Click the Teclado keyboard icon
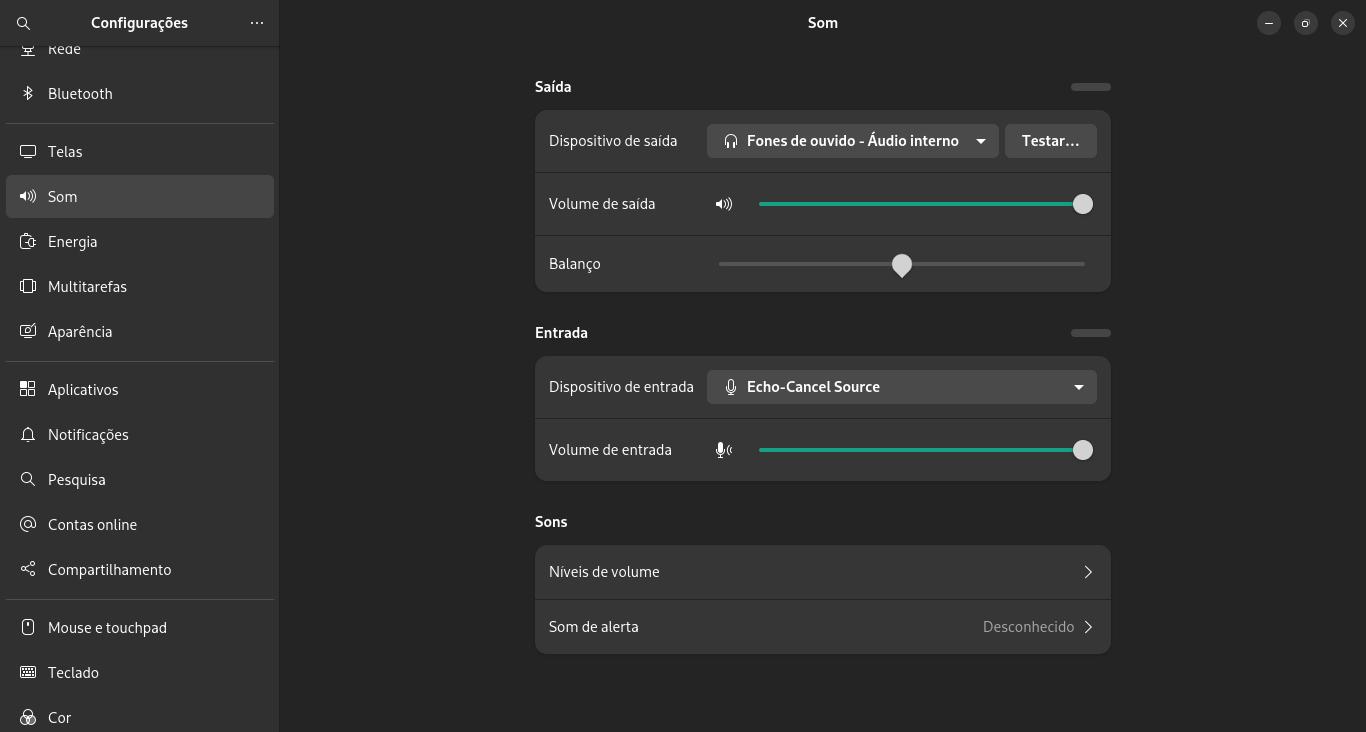 click(x=28, y=673)
